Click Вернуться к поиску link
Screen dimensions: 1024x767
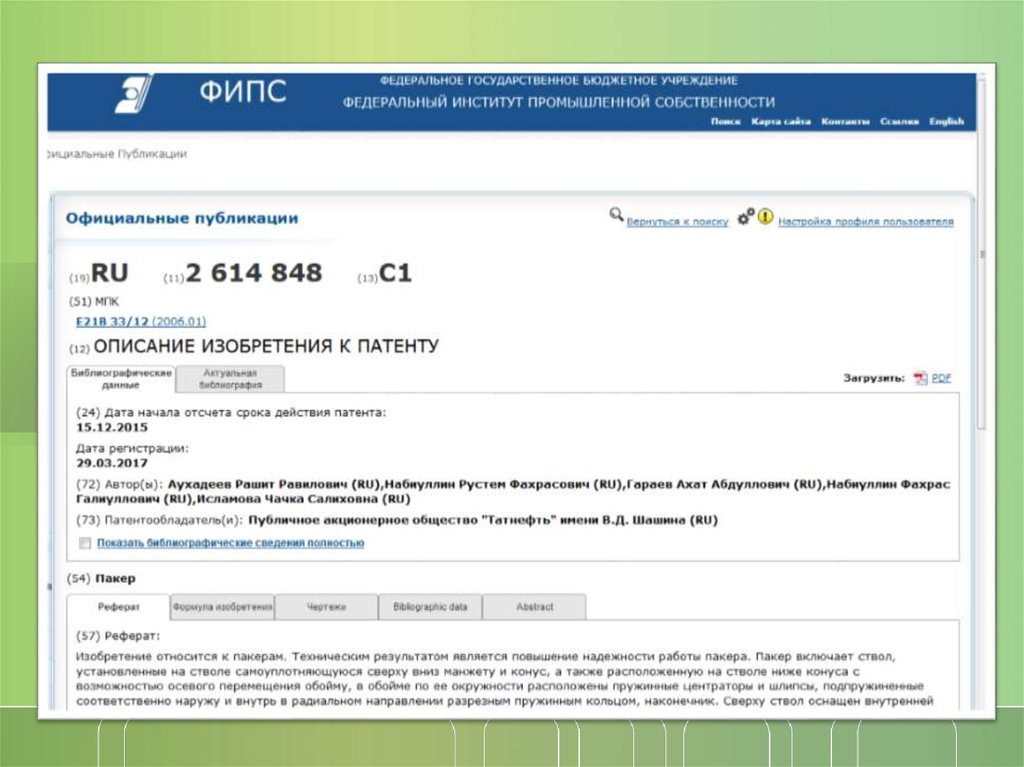(677, 222)
